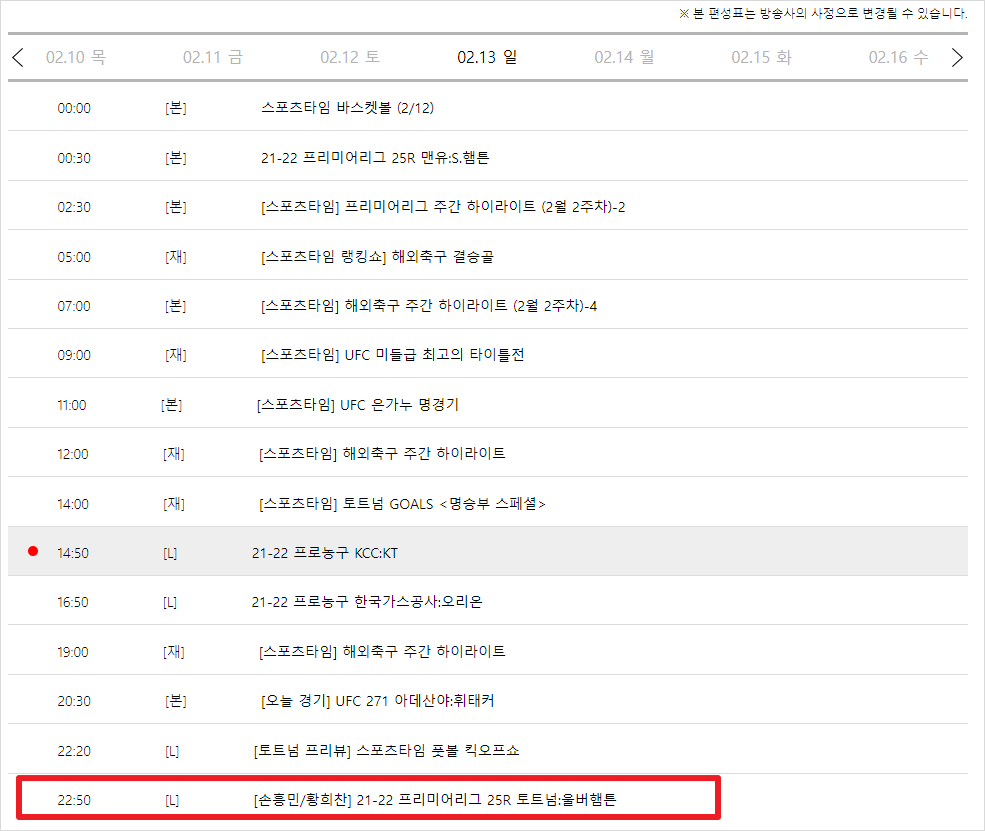Click [토트넘 프리뷰] 스포츠타임 풋볼 킥오프쇼
This screenshot has height=831, width=985.
(x=386, y=751)
